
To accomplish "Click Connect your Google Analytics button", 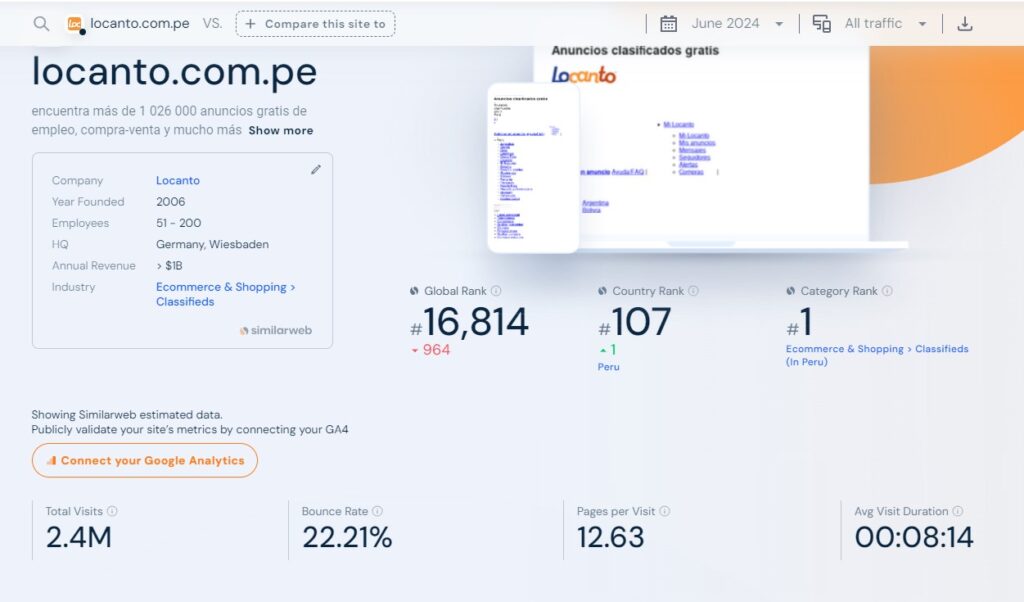I will (144, 460).
